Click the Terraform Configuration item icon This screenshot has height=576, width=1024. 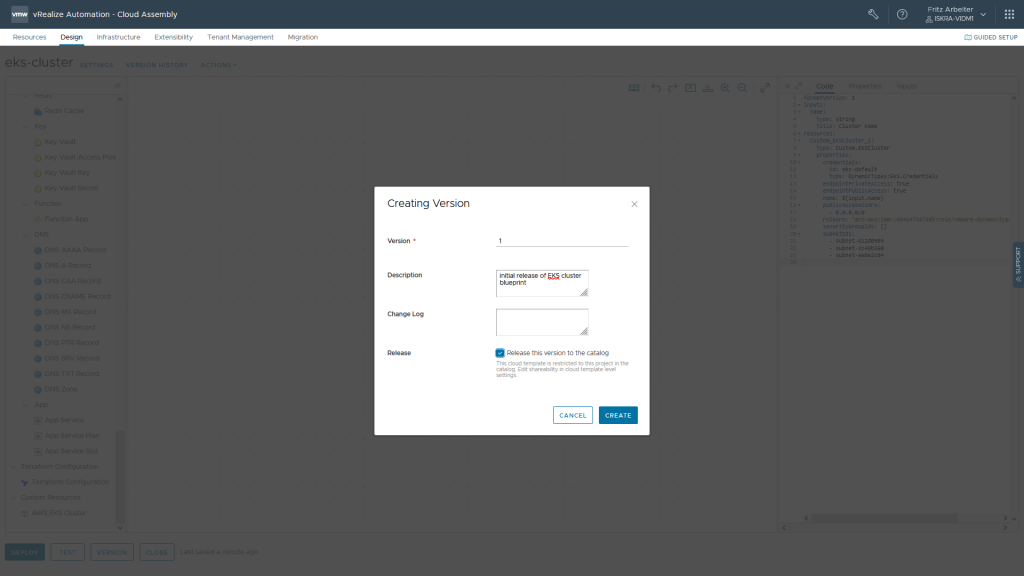tap(25, 483)
